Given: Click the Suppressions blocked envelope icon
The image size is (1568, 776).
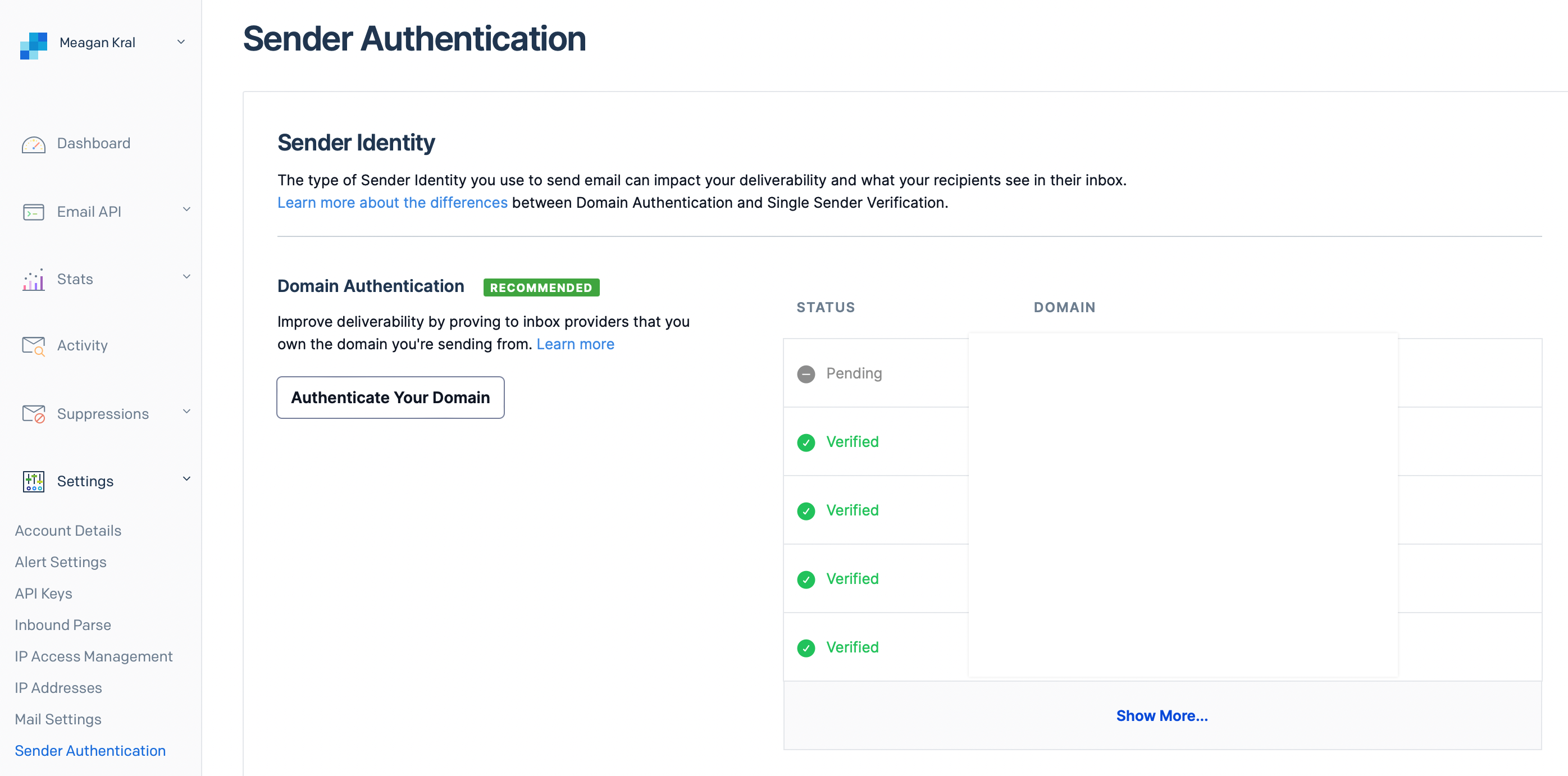Looking at the screenshot, I should [34, 414].
